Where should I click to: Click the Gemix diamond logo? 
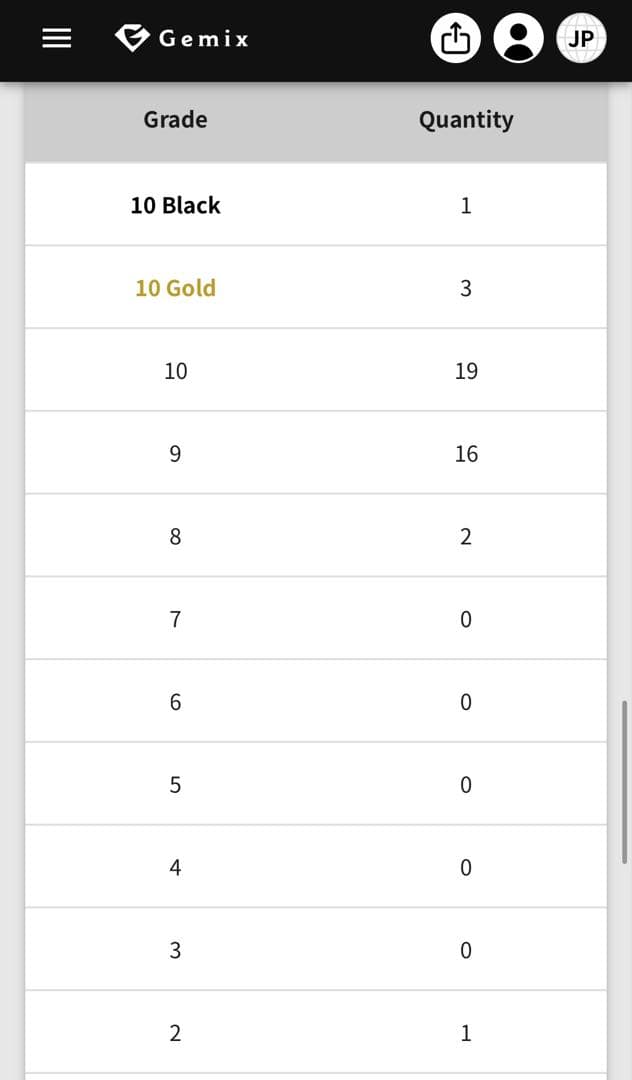point(133,38)
